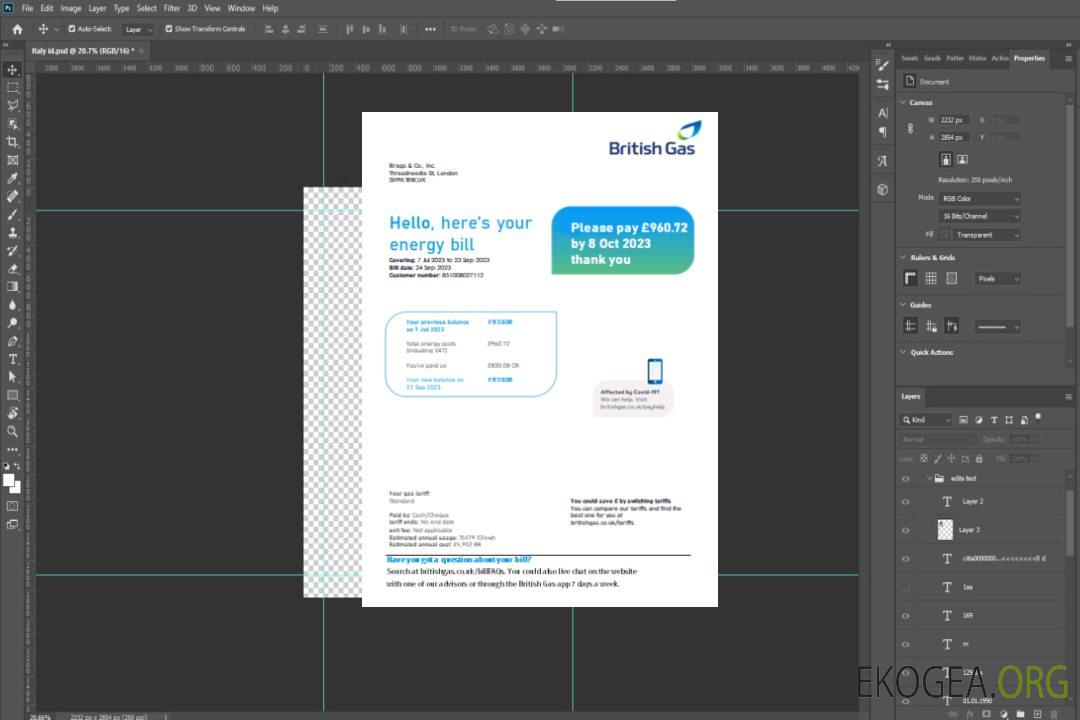Click the delete layer trash icon
This screenshot has height=720, width=1080.
pos(1054,714)
